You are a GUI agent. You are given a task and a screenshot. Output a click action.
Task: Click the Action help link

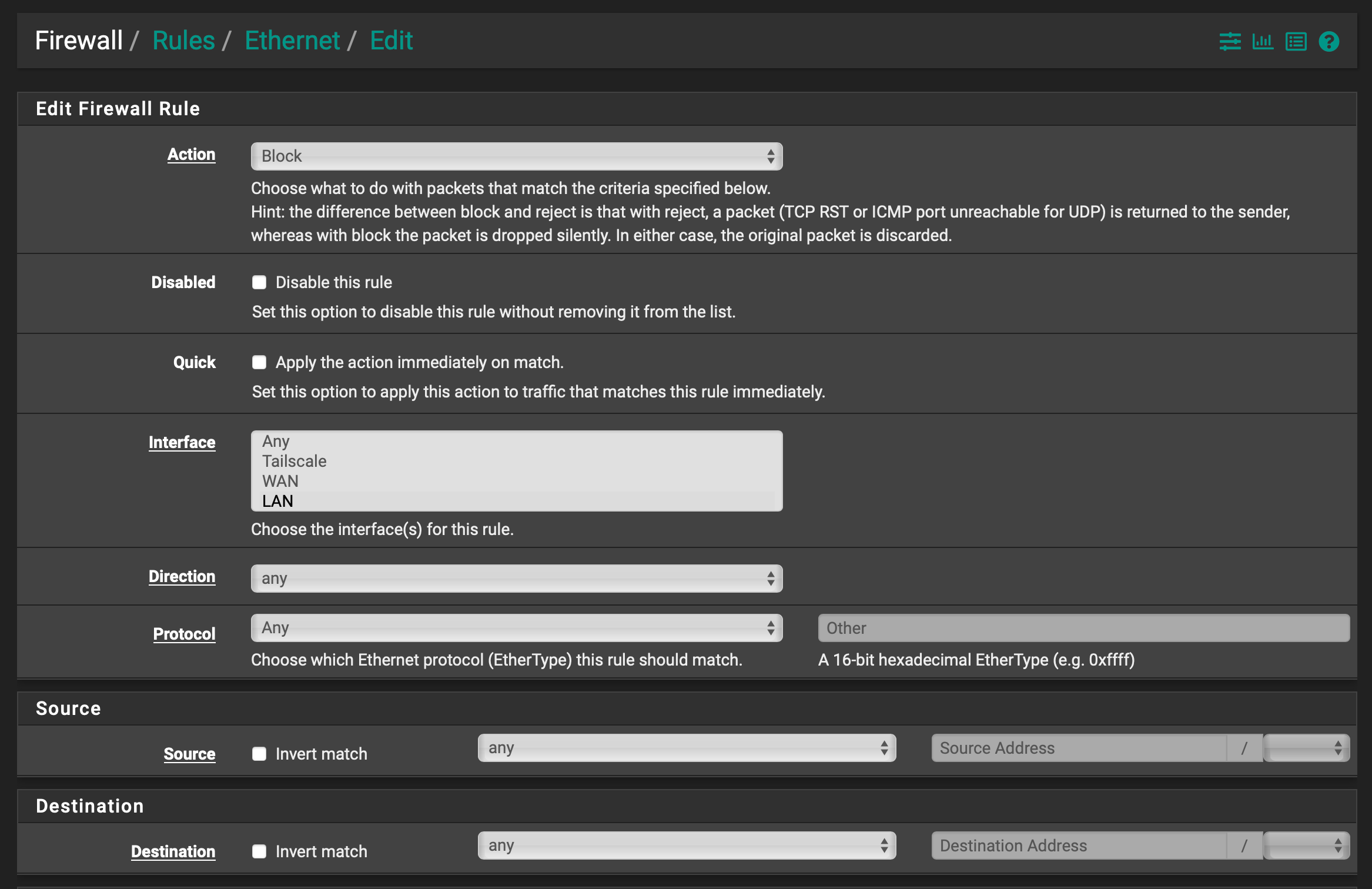pyautogui.click(x=191, y=154)
